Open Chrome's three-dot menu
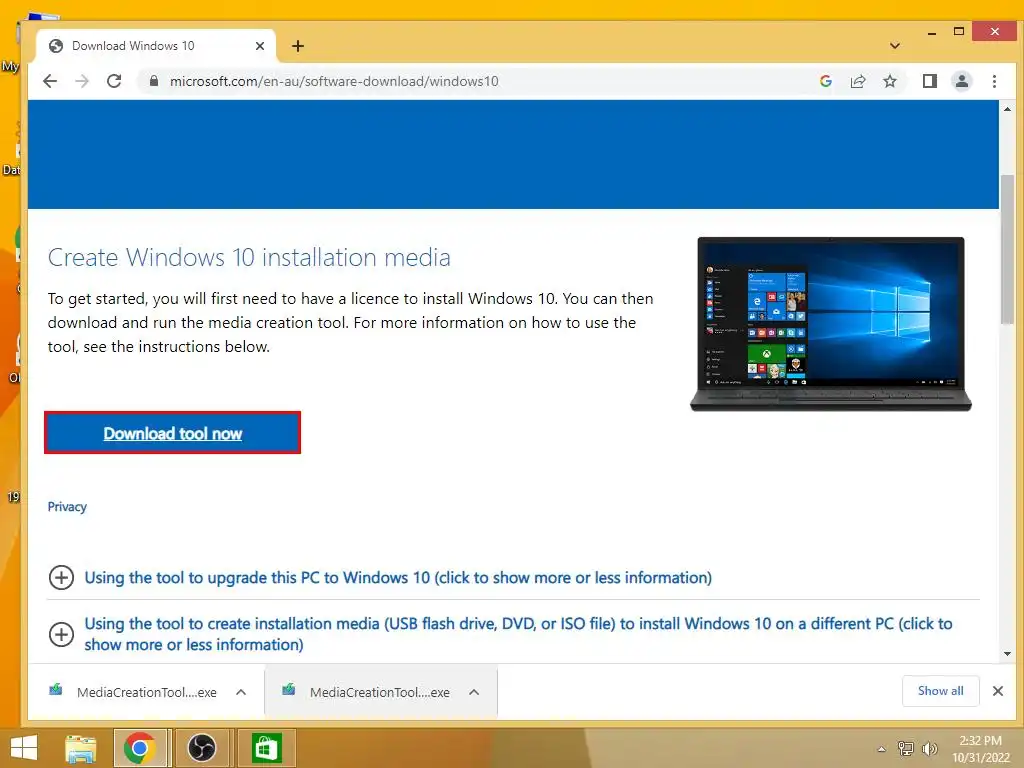The height and width of the screenshot is (768, 1024). [994, 81]
